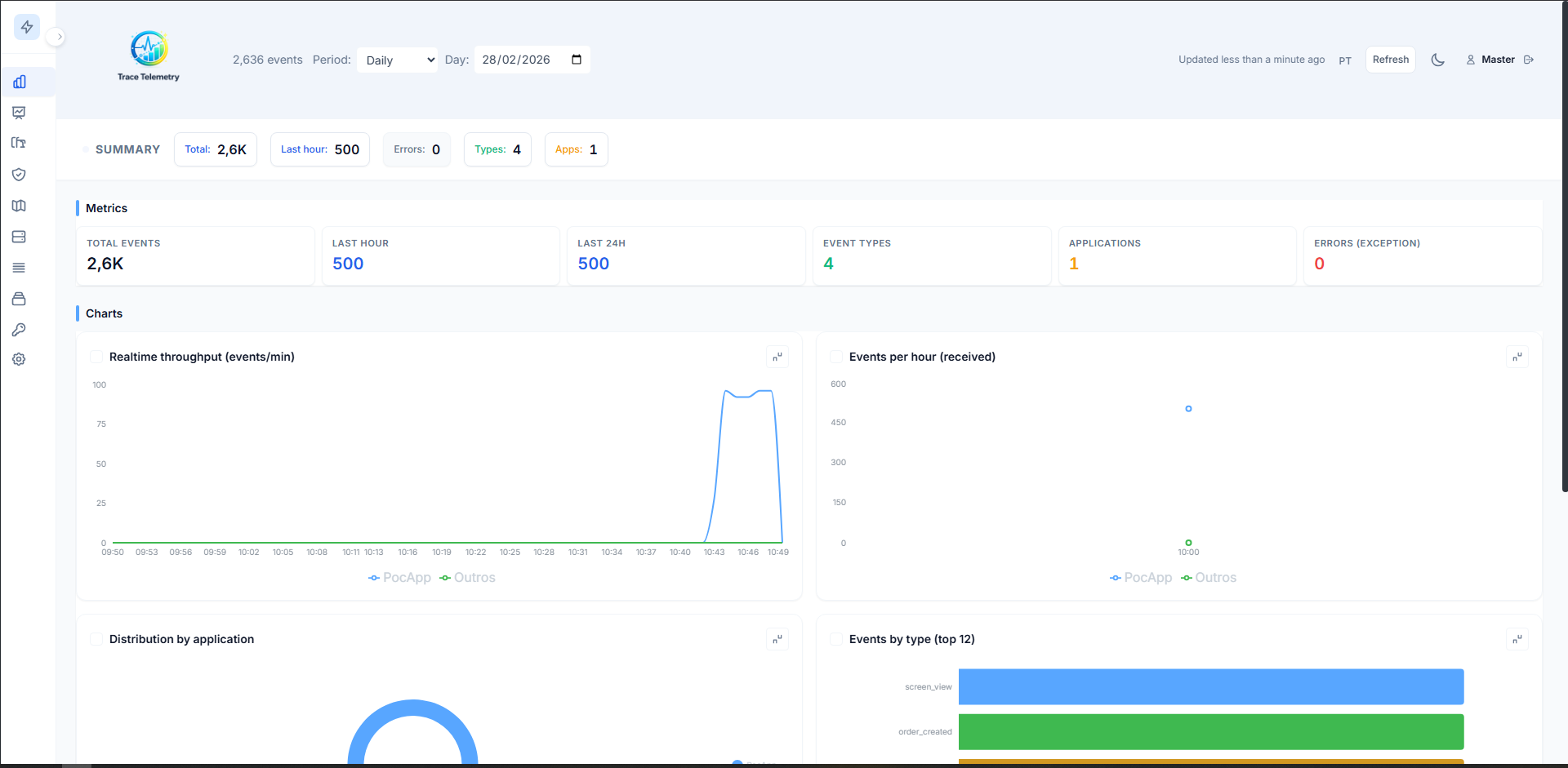Viewport: 1568px width, 768px height.
Task: Click the Apps 1 summary chip
Action: (576, 149)
